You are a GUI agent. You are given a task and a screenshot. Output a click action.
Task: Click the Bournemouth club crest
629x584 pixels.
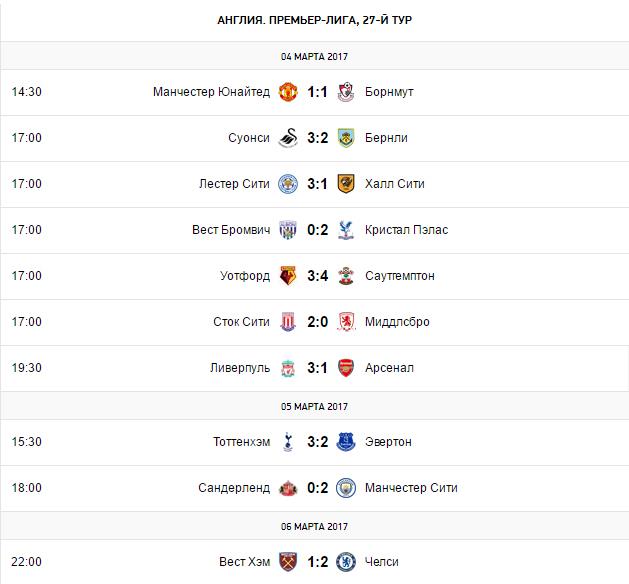point(346,92)
